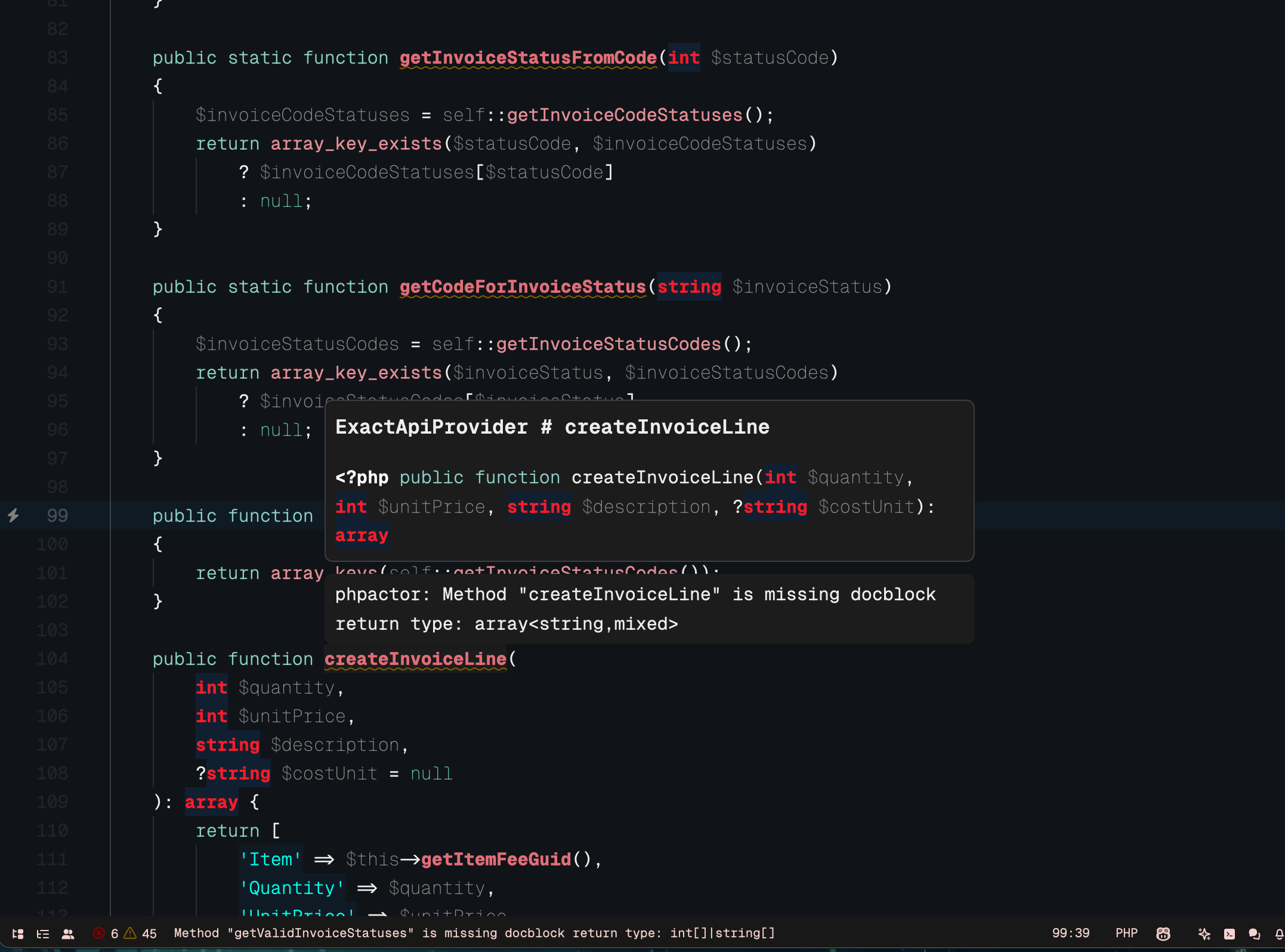Image resolution: width=1285 pixels, height=952 pixels.
Task: Click getInvoiceCodeStatuses call on line 85
Action: tap(625, 115)
